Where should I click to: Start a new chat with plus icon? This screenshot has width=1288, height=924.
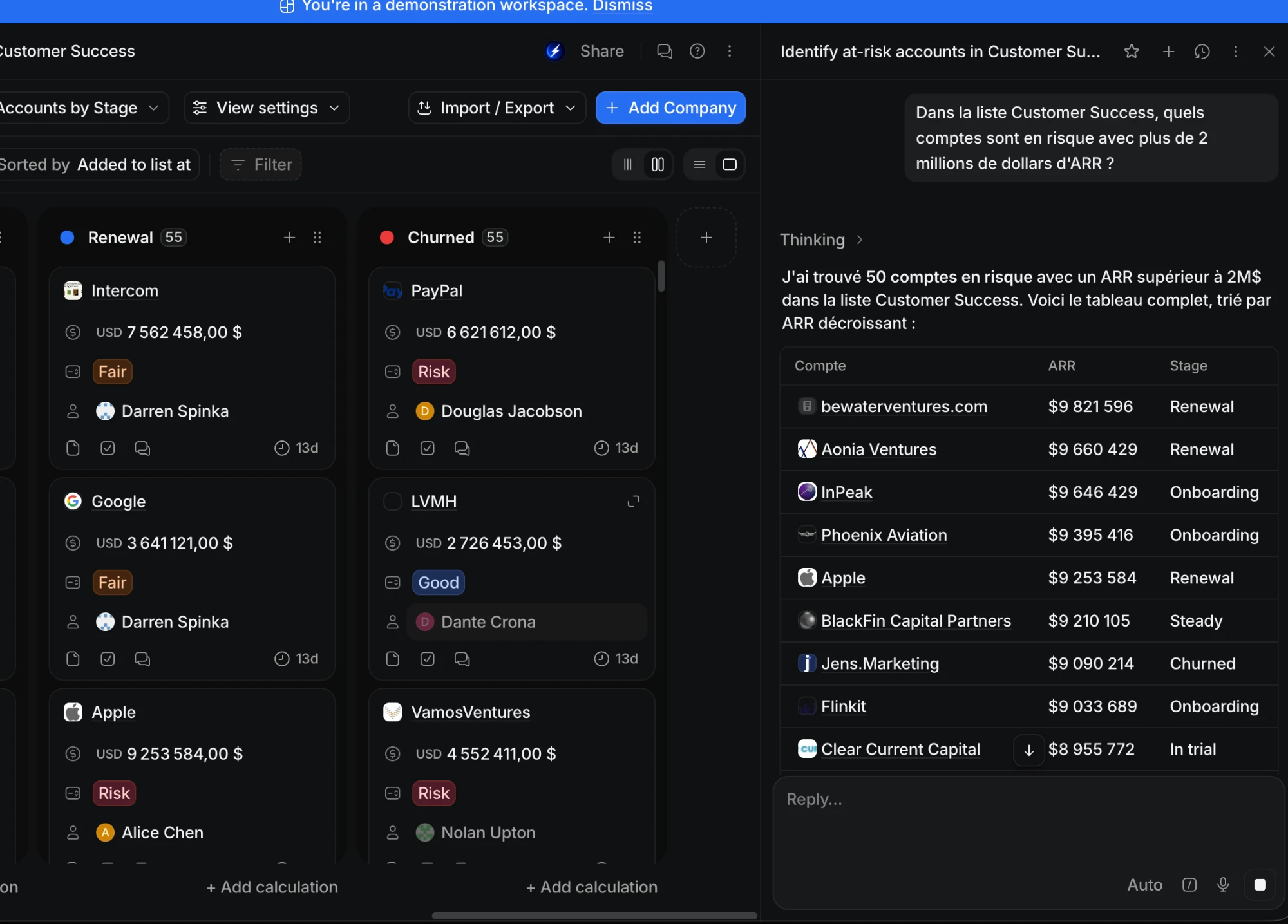tap(1168, 52)
